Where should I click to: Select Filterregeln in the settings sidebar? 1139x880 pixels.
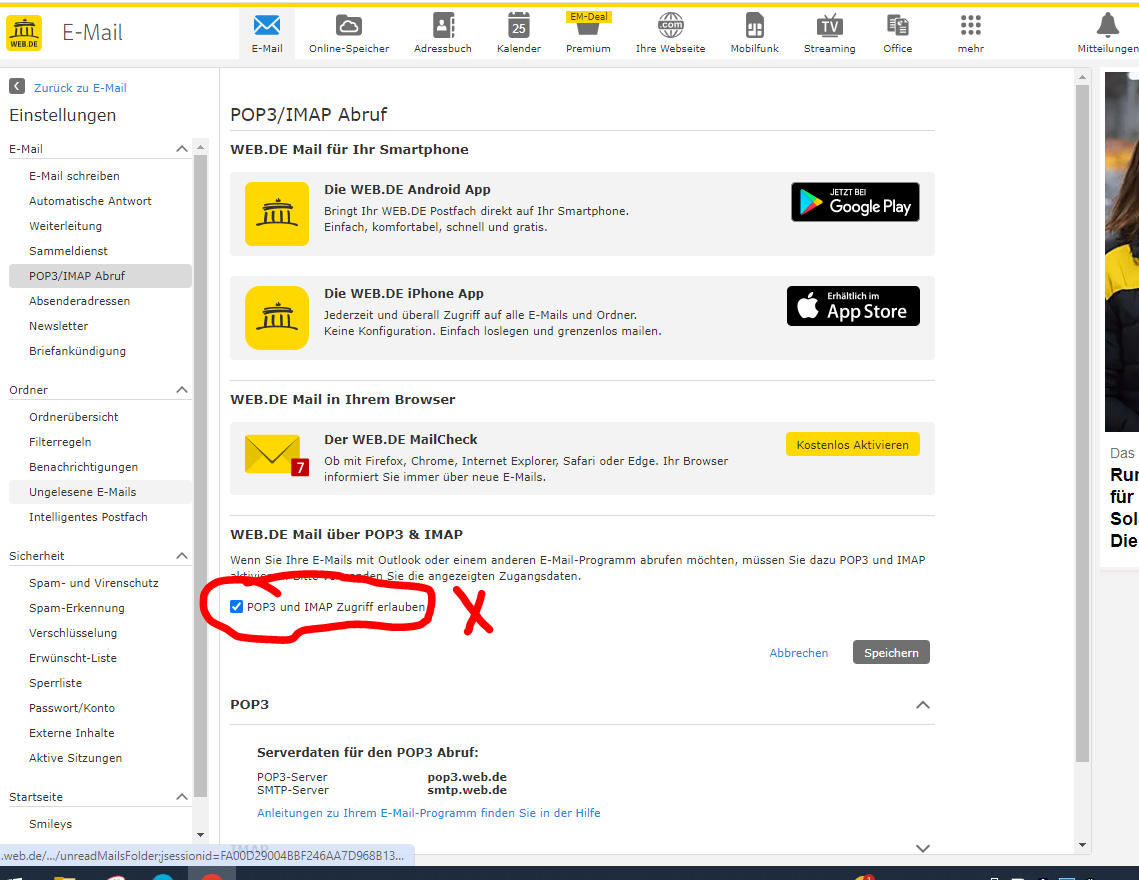point(60,442)
